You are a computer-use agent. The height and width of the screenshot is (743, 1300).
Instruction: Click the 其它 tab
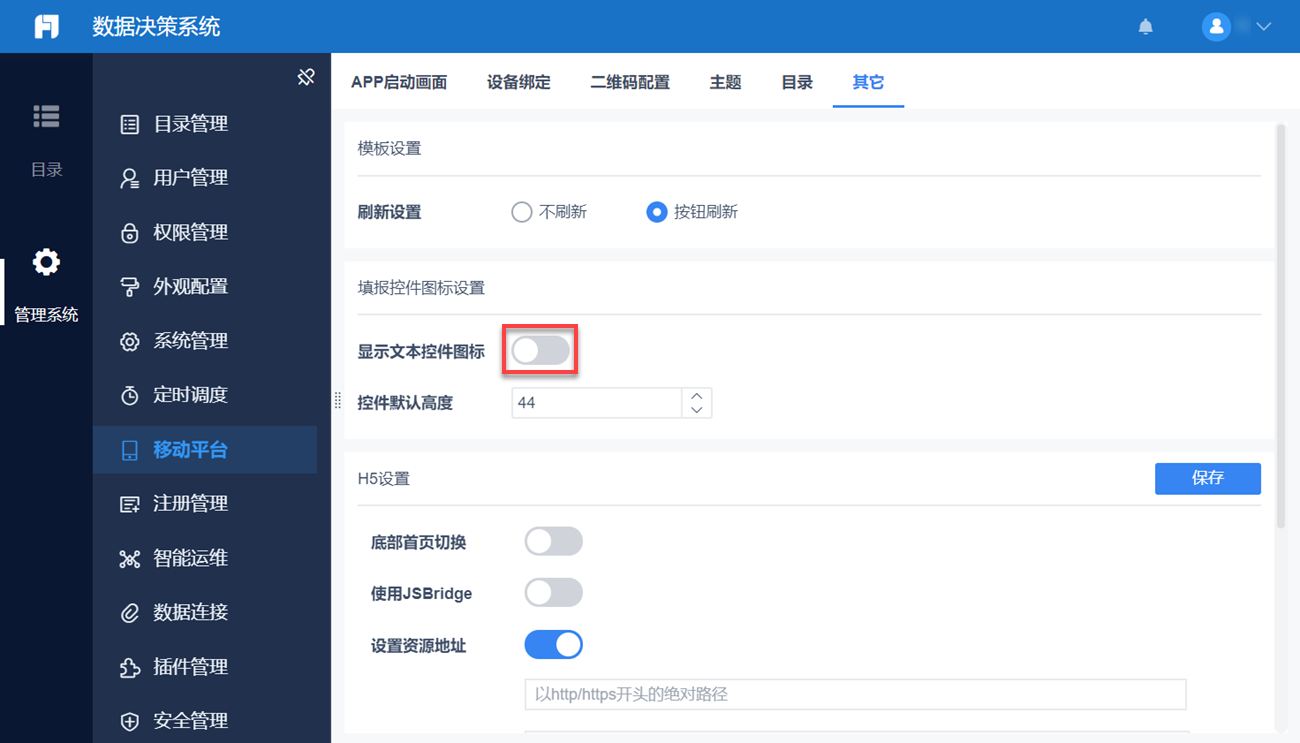pyautogui.click(x=868, y=82)
